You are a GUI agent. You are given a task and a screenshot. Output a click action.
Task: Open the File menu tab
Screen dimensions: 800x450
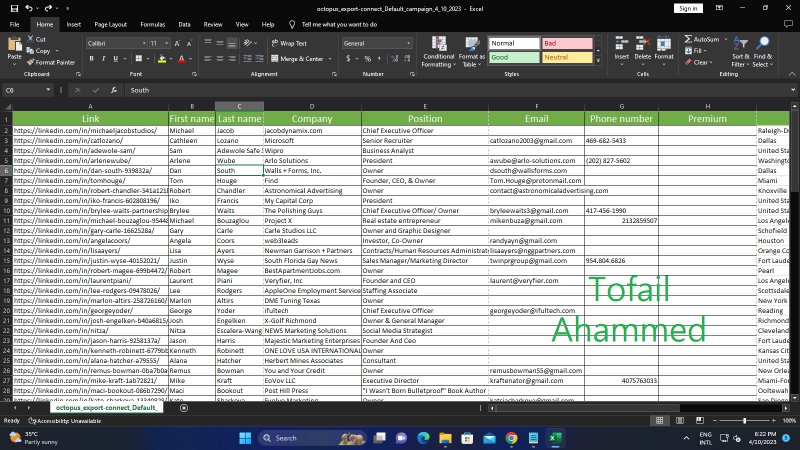coord(14,24)
